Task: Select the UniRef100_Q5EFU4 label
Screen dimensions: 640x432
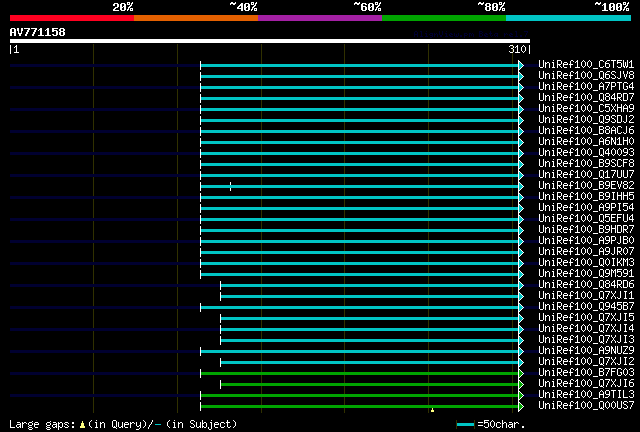Action: click(586, 219)
